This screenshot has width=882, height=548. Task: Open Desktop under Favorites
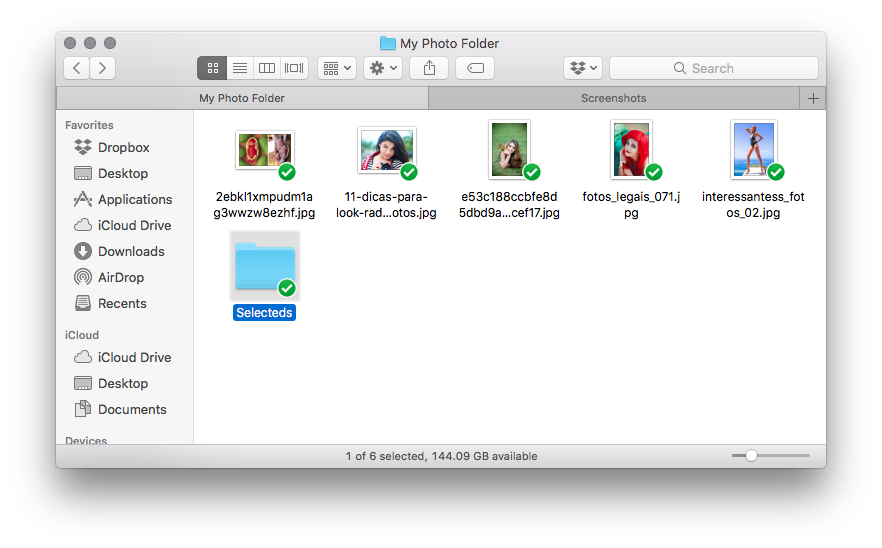(x=111, y=173)
